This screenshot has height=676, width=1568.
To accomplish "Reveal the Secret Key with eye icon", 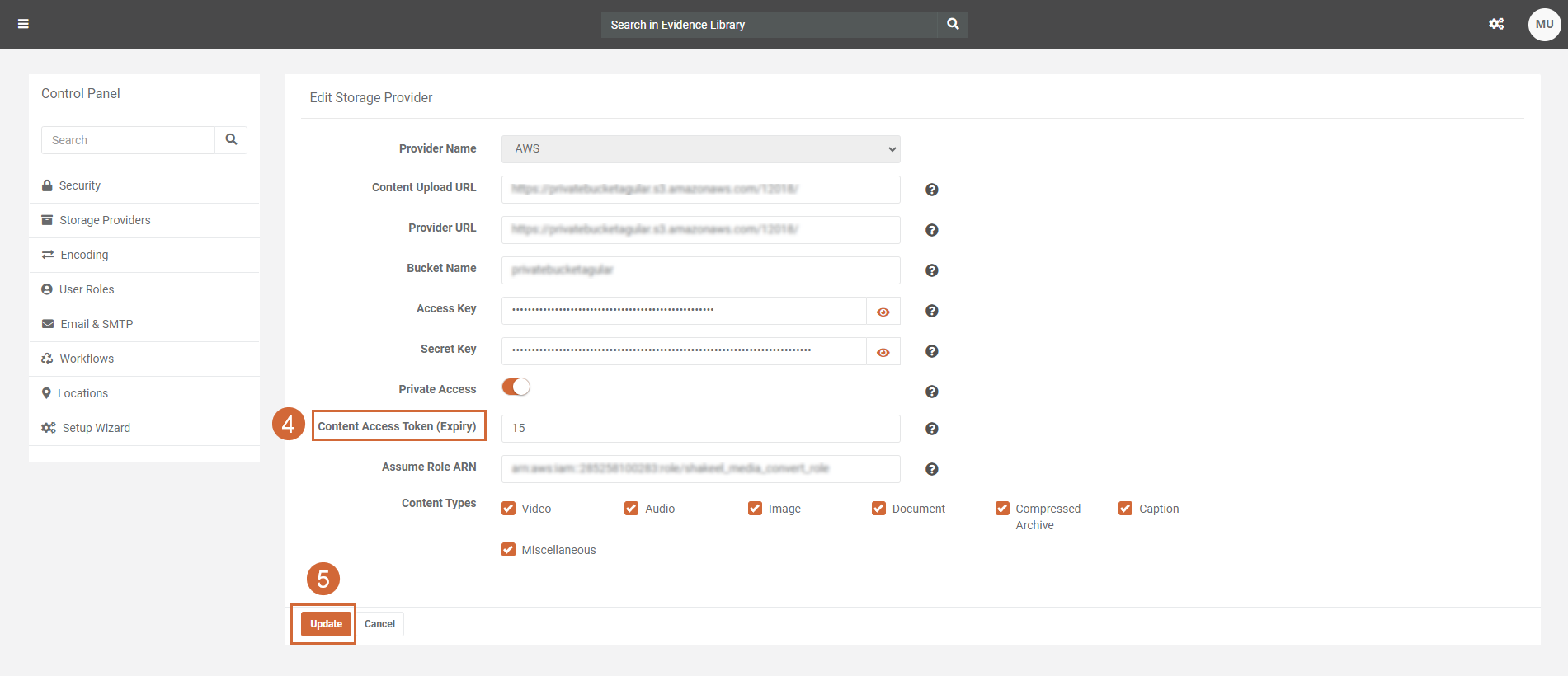I will pos(883,352).
